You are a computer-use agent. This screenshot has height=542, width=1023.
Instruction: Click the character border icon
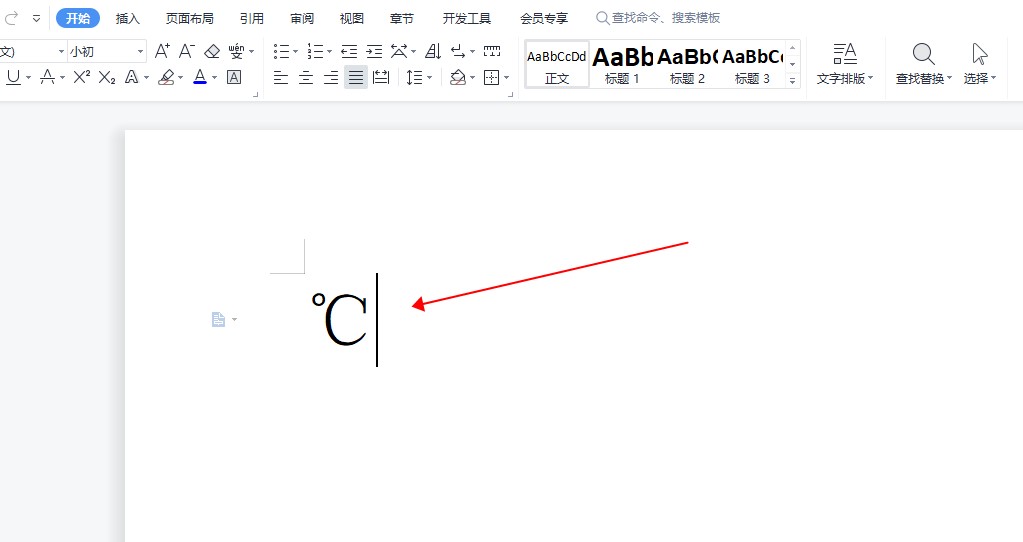tap(234, 77)
